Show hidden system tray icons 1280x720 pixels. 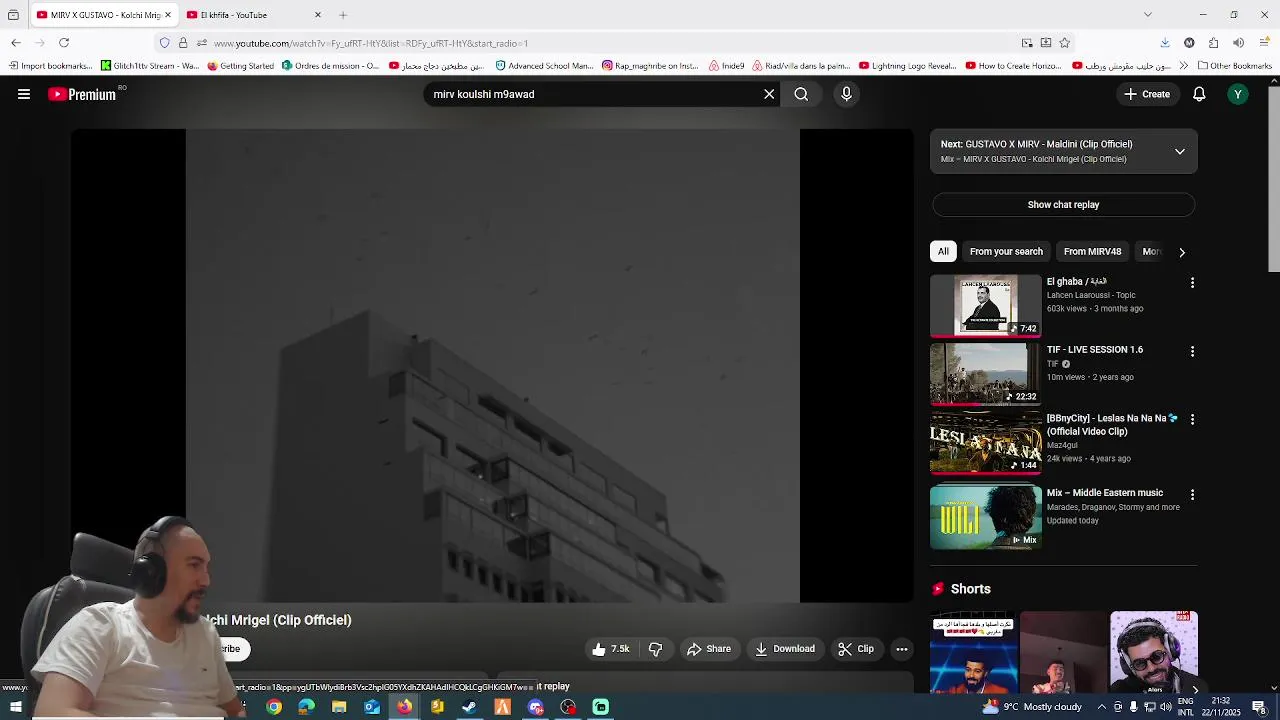tap(1102, 707)
